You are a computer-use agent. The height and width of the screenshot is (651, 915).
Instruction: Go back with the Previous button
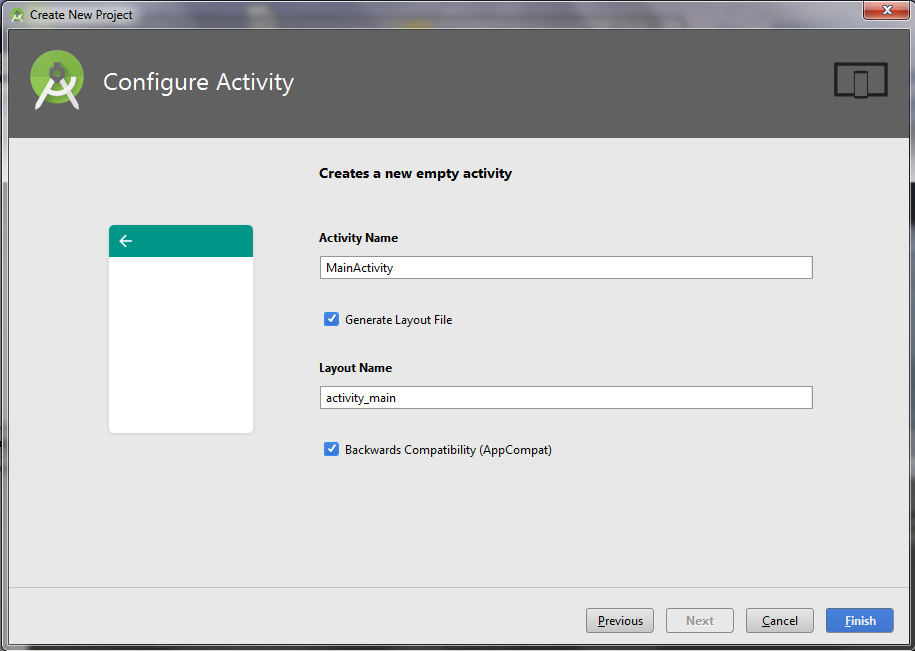click(620, 621)
